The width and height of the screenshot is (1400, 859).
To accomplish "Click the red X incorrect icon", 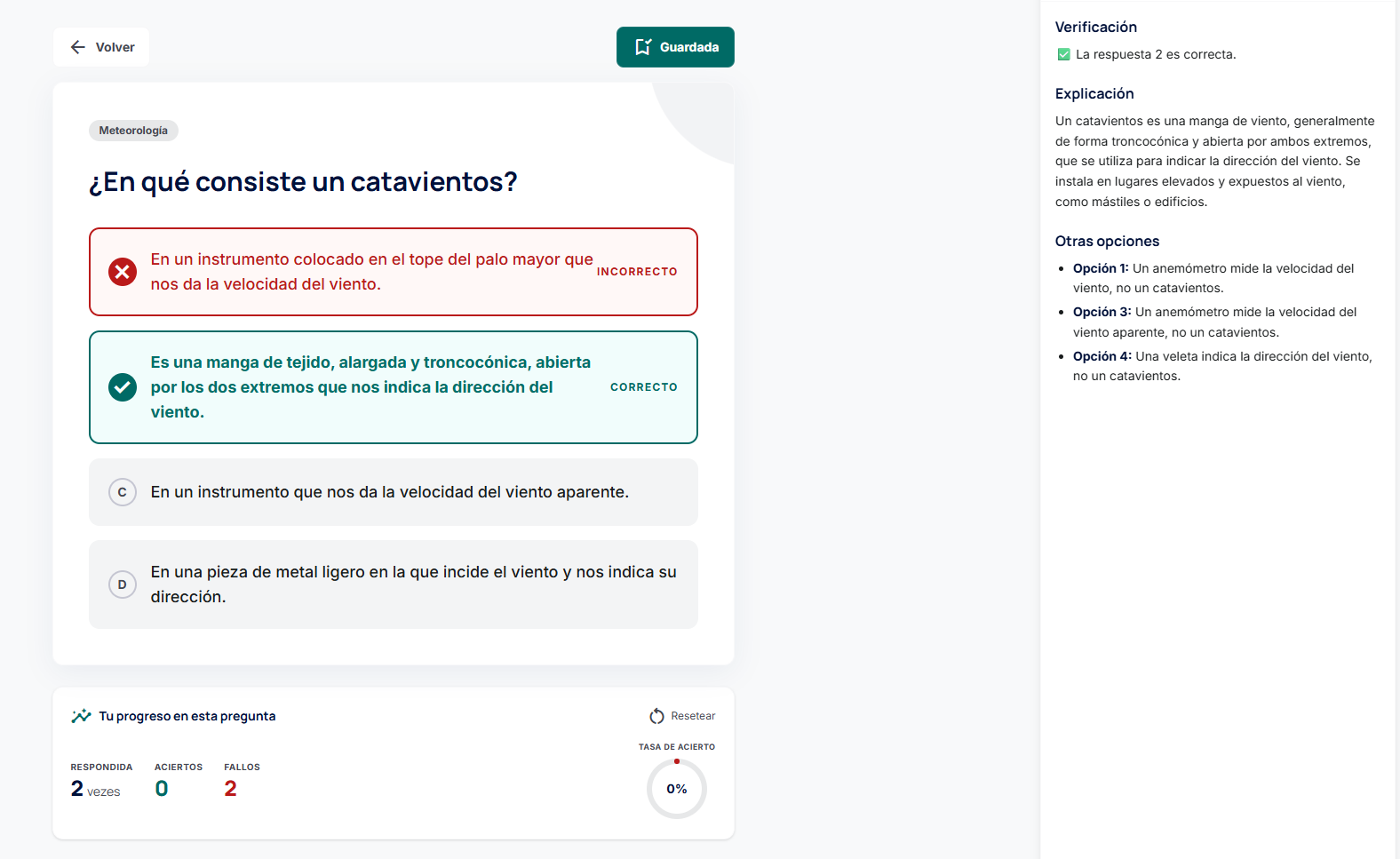I will click(x=123, y=272).
